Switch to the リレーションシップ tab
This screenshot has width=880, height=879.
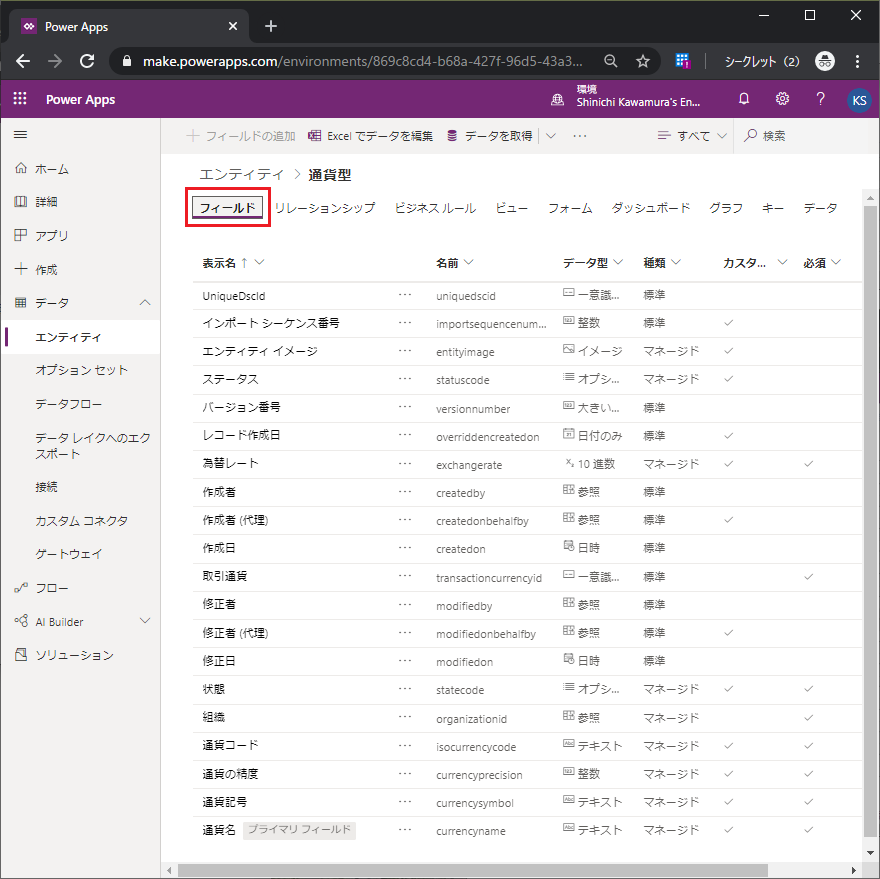[x=325, y=208]
